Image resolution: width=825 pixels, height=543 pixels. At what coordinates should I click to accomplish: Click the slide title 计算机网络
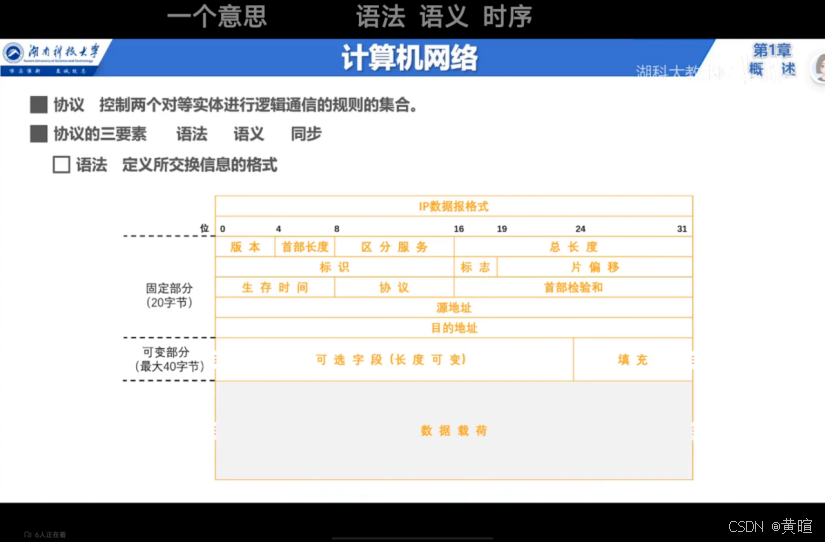(409, 57)
